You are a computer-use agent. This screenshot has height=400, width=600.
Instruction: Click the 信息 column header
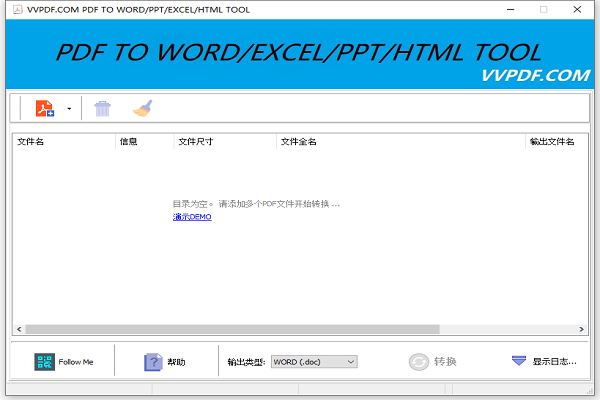pyautogui.click(x=144, y=142)
